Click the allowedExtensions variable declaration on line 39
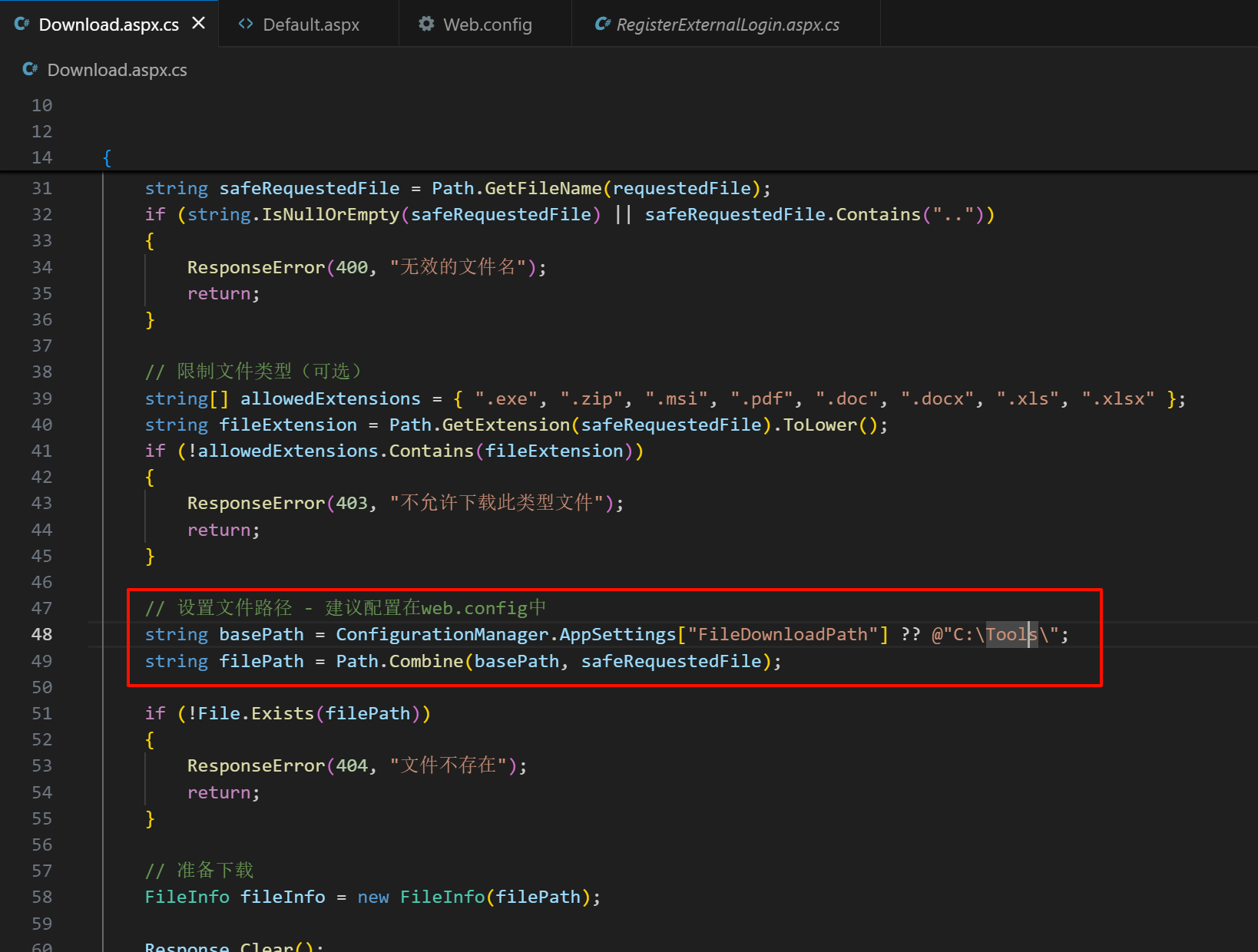 click(x=330, y=398)
